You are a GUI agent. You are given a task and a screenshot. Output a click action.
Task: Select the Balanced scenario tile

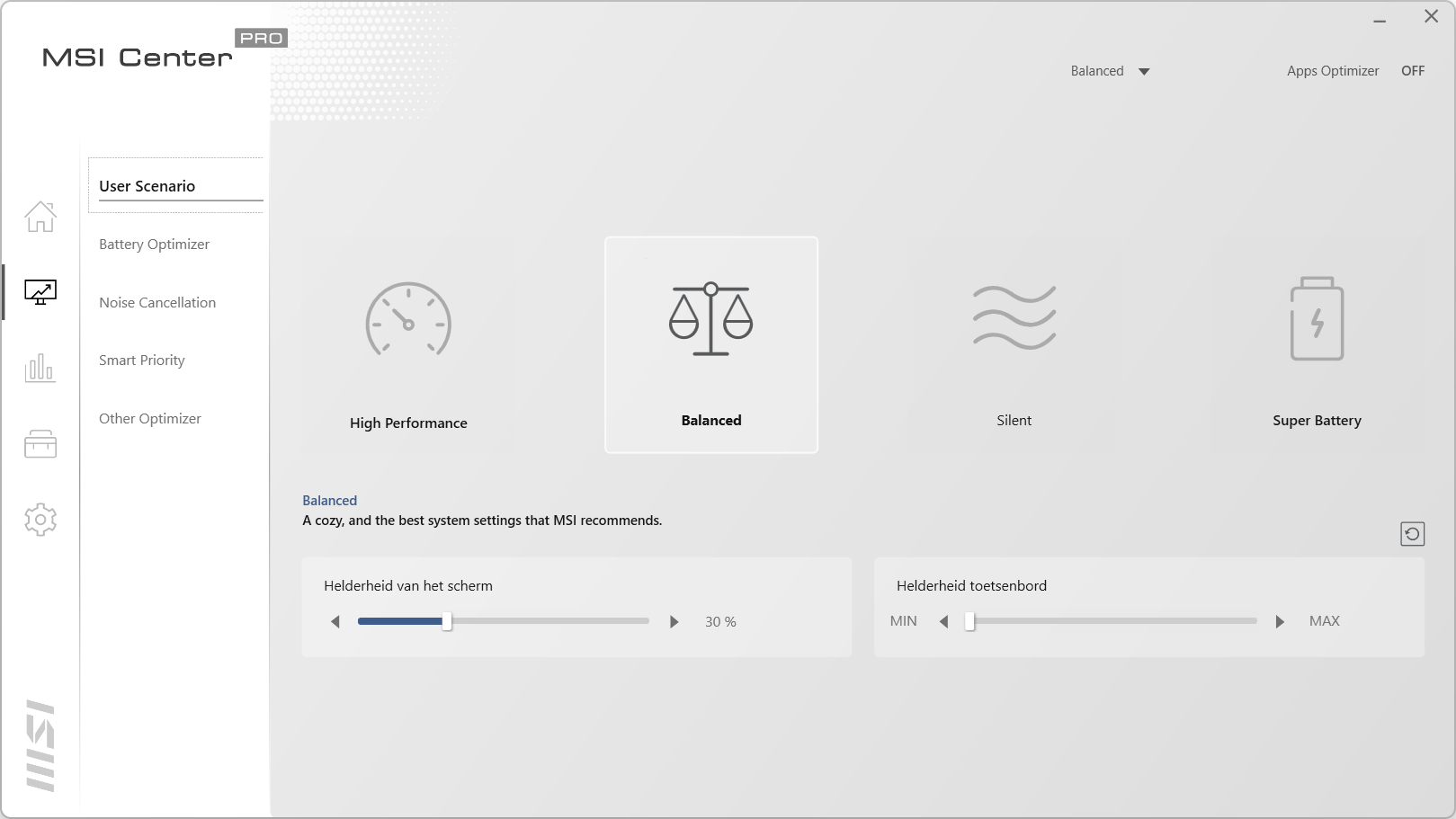coord(711,345)
